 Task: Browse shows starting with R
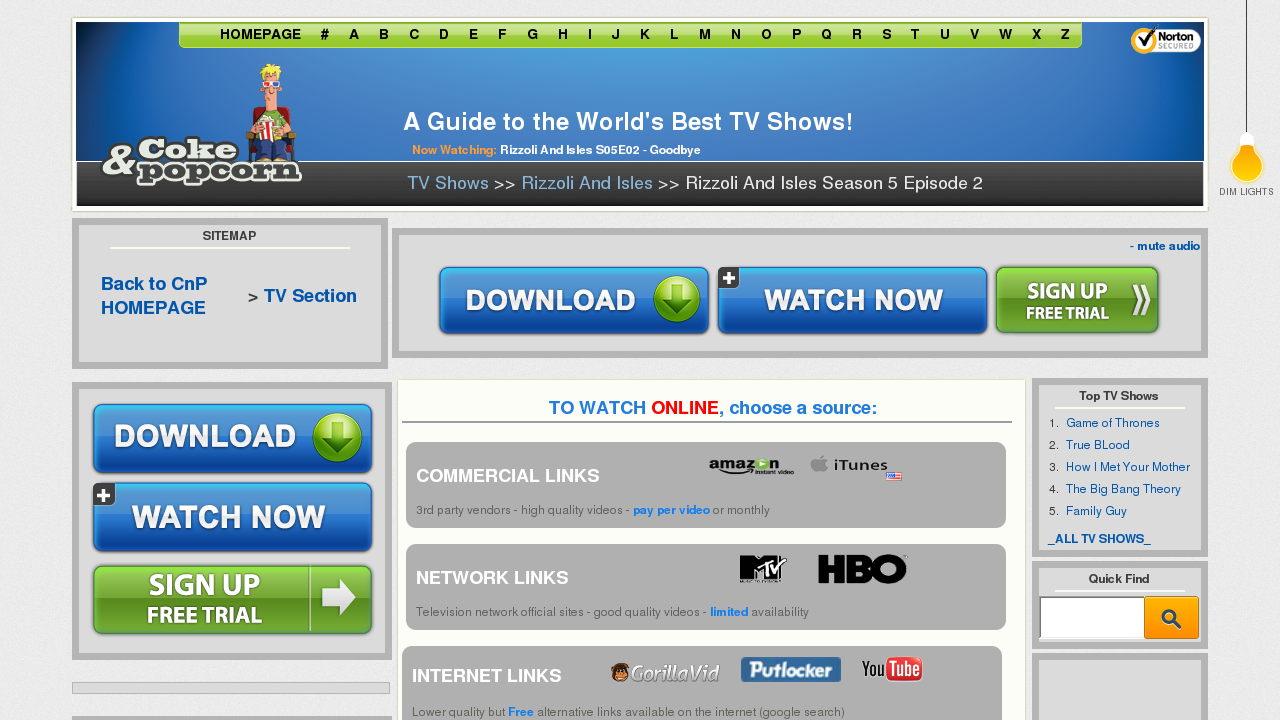pos(857,34)
